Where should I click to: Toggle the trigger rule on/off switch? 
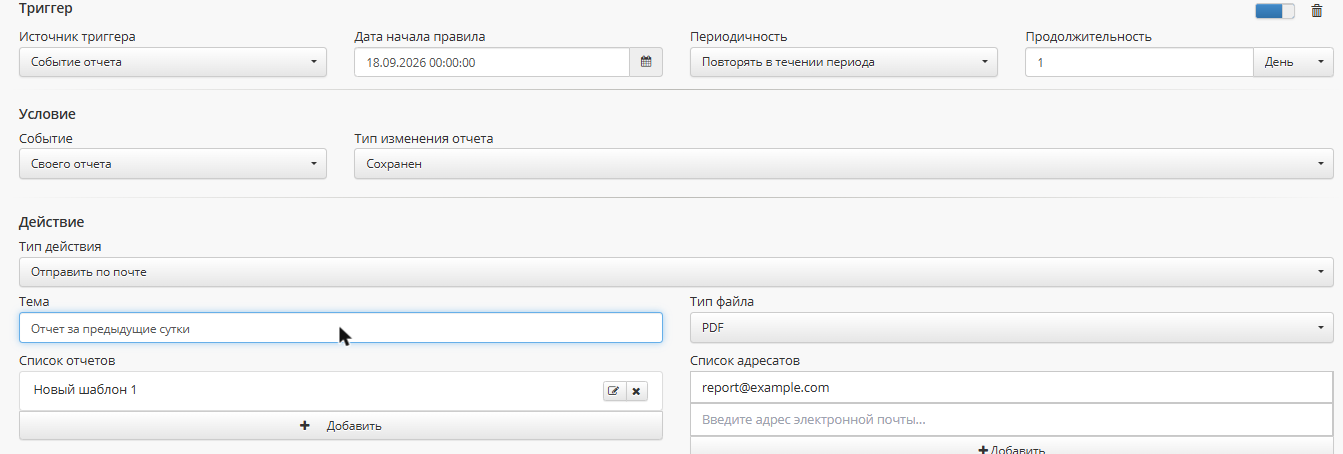(1274, 11)
